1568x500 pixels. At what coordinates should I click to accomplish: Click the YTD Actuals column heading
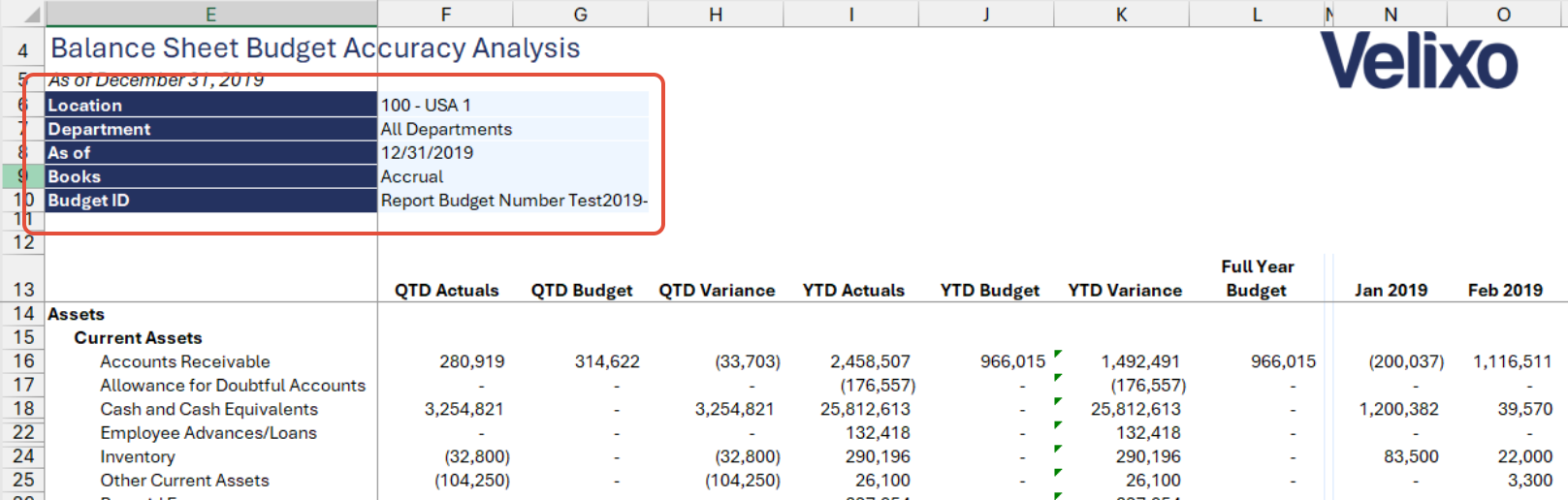(x=853, y=290)
